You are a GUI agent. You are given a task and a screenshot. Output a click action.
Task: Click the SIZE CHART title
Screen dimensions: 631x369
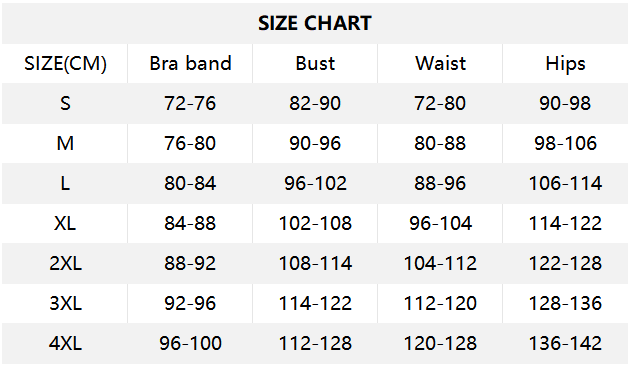(315, 23)
